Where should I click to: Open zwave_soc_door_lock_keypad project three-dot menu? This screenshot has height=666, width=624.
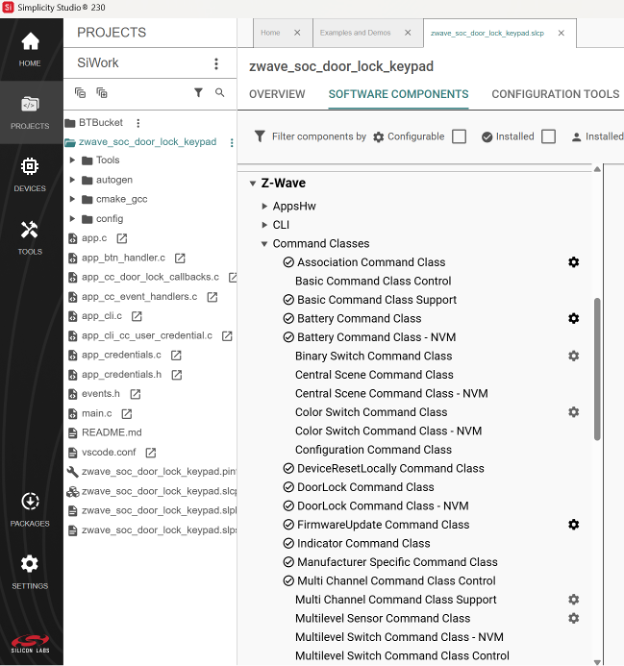(x=232, y=143)
